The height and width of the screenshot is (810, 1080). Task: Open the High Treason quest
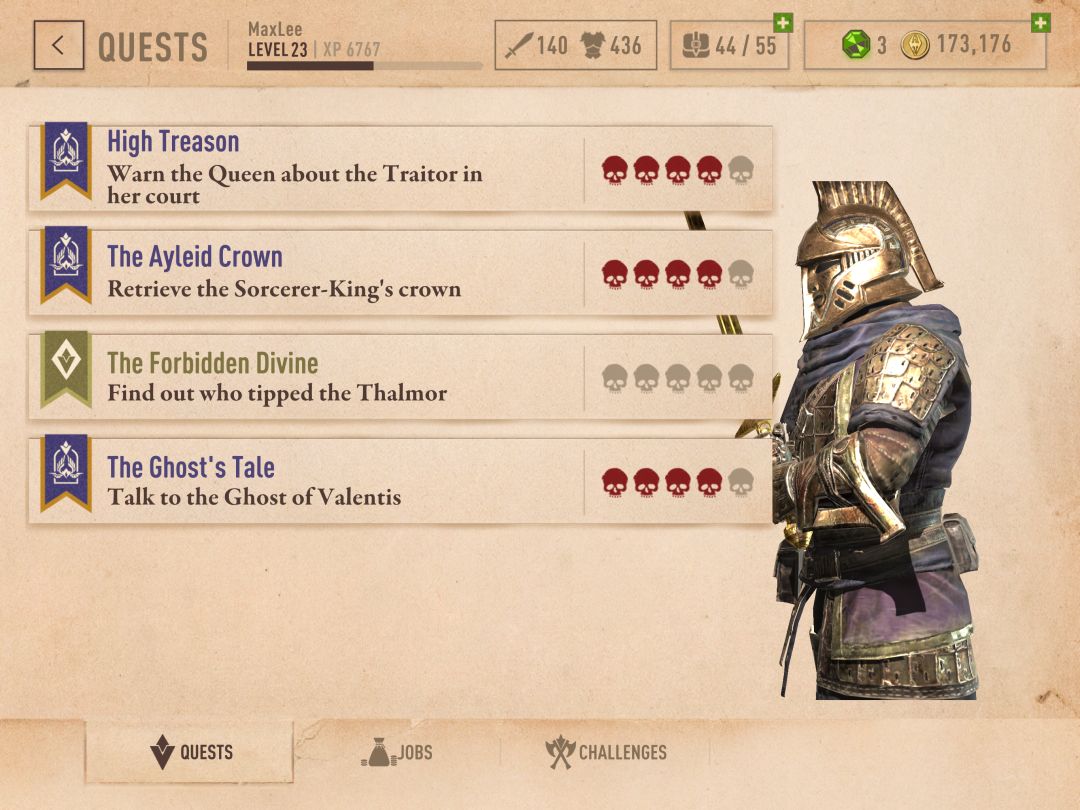[x=400, y=169]
